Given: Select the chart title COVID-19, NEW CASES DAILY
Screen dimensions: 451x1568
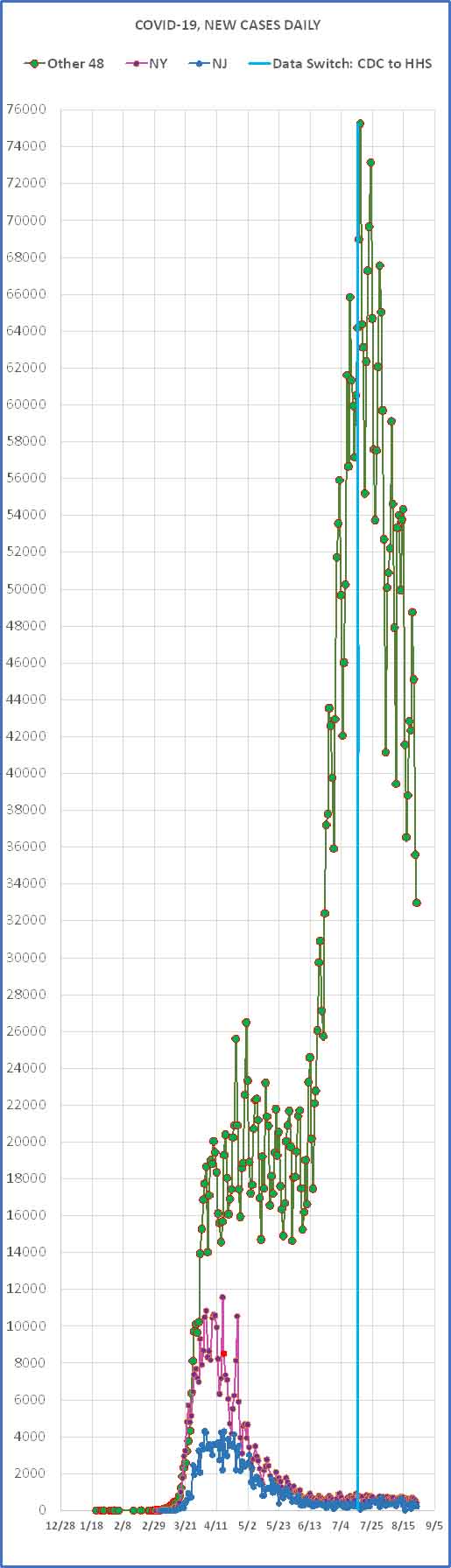Looking at the screenshot, I should [228, 25].
